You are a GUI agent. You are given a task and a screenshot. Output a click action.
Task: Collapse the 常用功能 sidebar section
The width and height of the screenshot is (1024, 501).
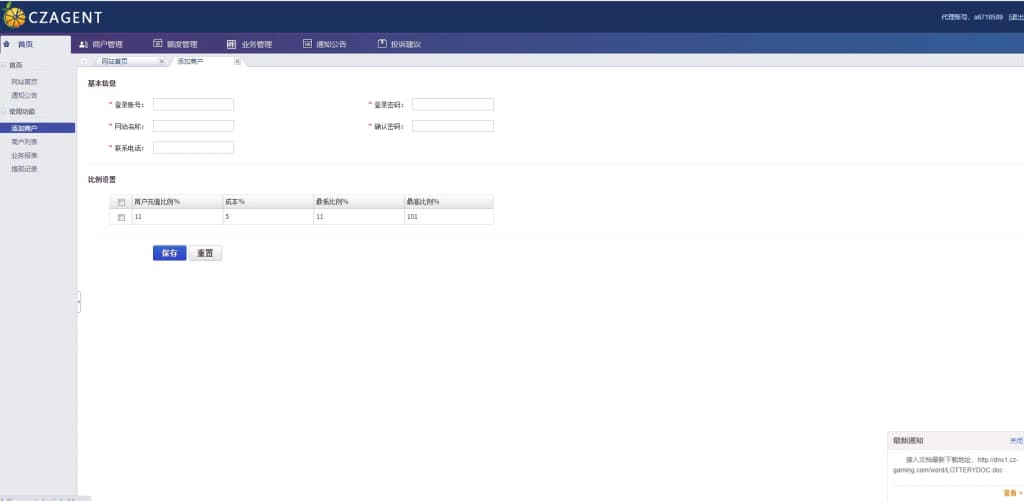point(4,111)
